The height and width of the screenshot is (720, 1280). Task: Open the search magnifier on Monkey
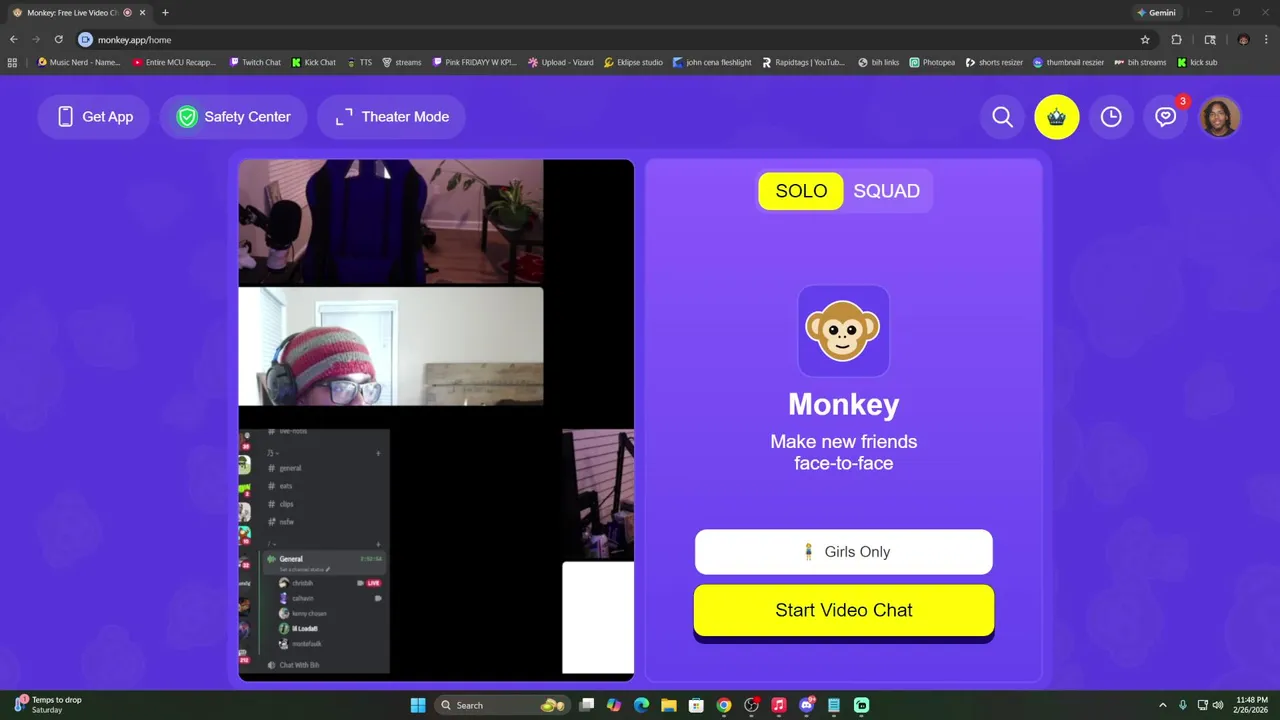point(1002,117)
